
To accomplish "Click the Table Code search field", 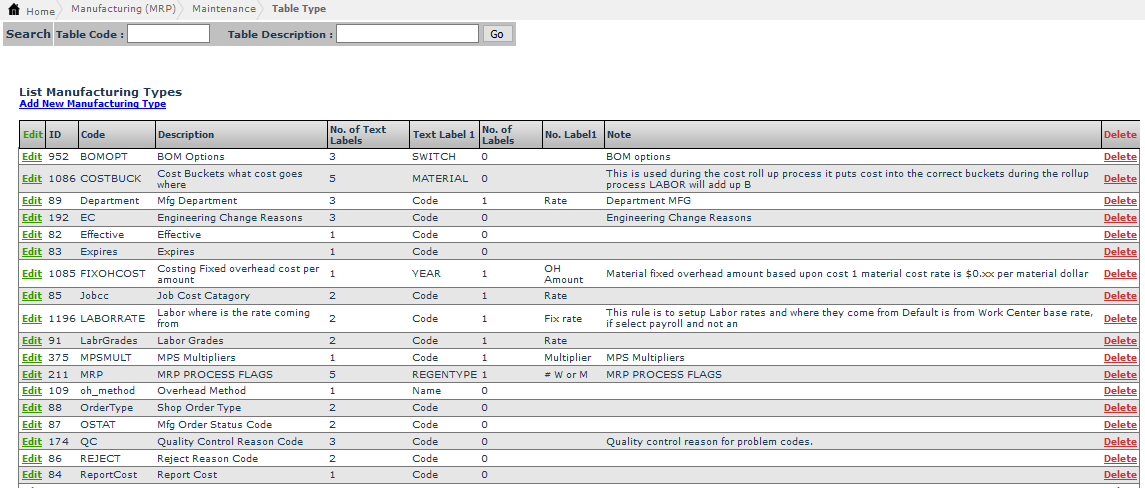I will 168,34.
